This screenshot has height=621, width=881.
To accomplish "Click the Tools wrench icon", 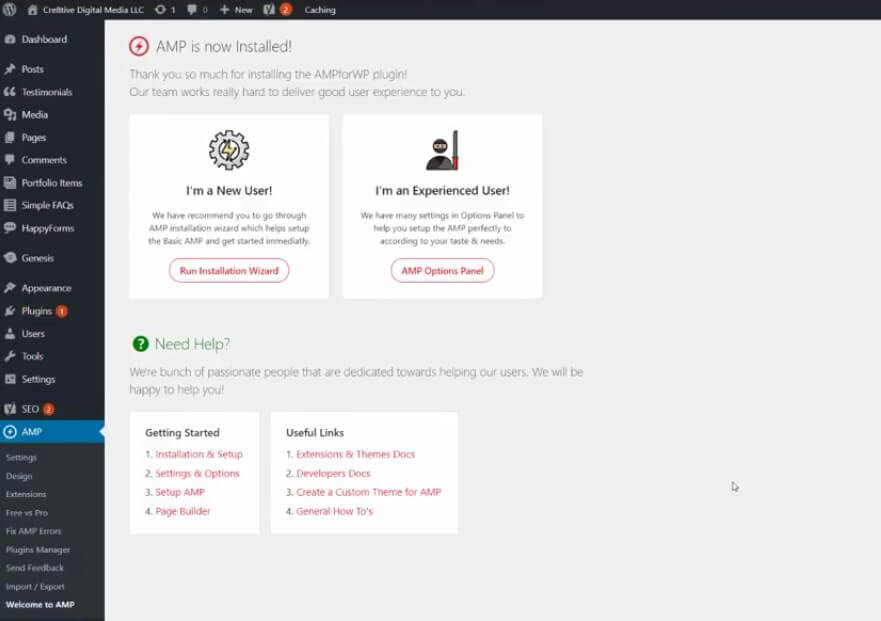I will tap(10, 356).
